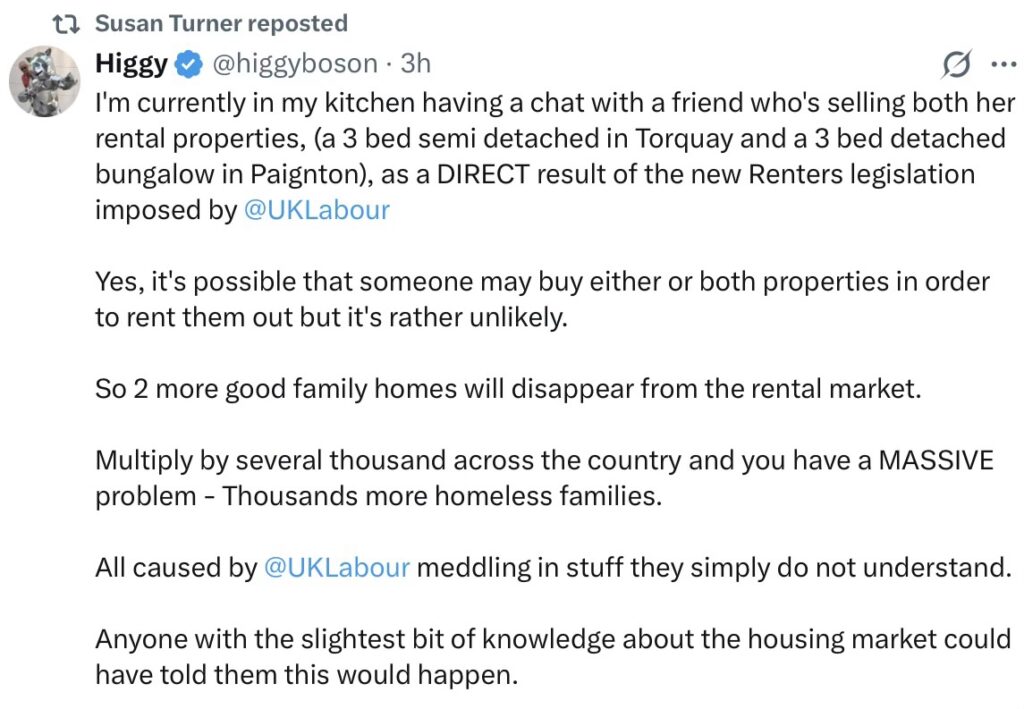The height and width of the screenshot is (709, 1024).
Task: Click Higgy's profile avatar picture
Action: (43, 80)
